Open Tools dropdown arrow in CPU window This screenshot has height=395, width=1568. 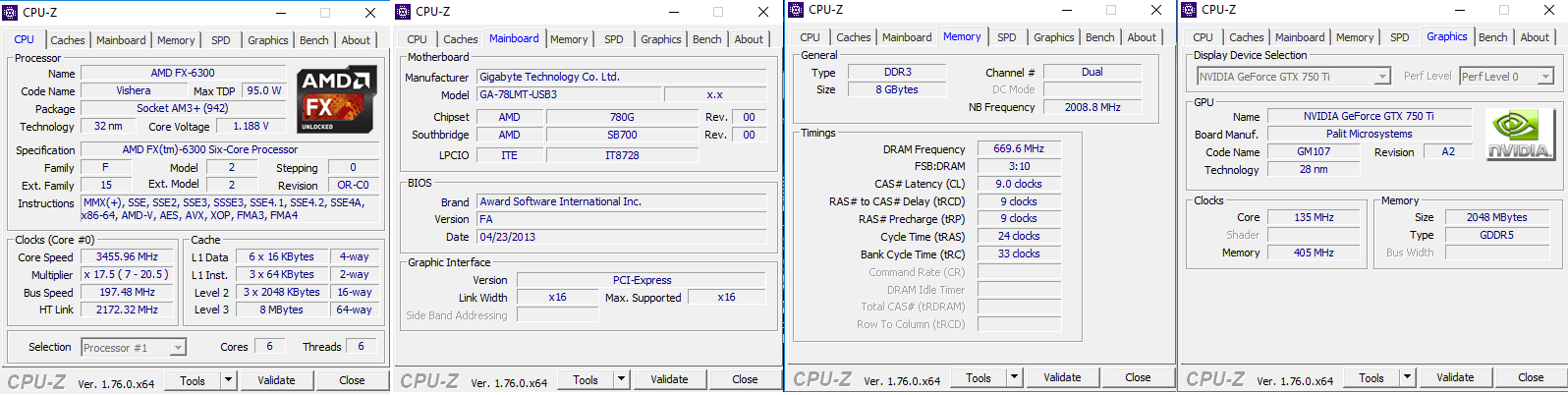[228, 380]
